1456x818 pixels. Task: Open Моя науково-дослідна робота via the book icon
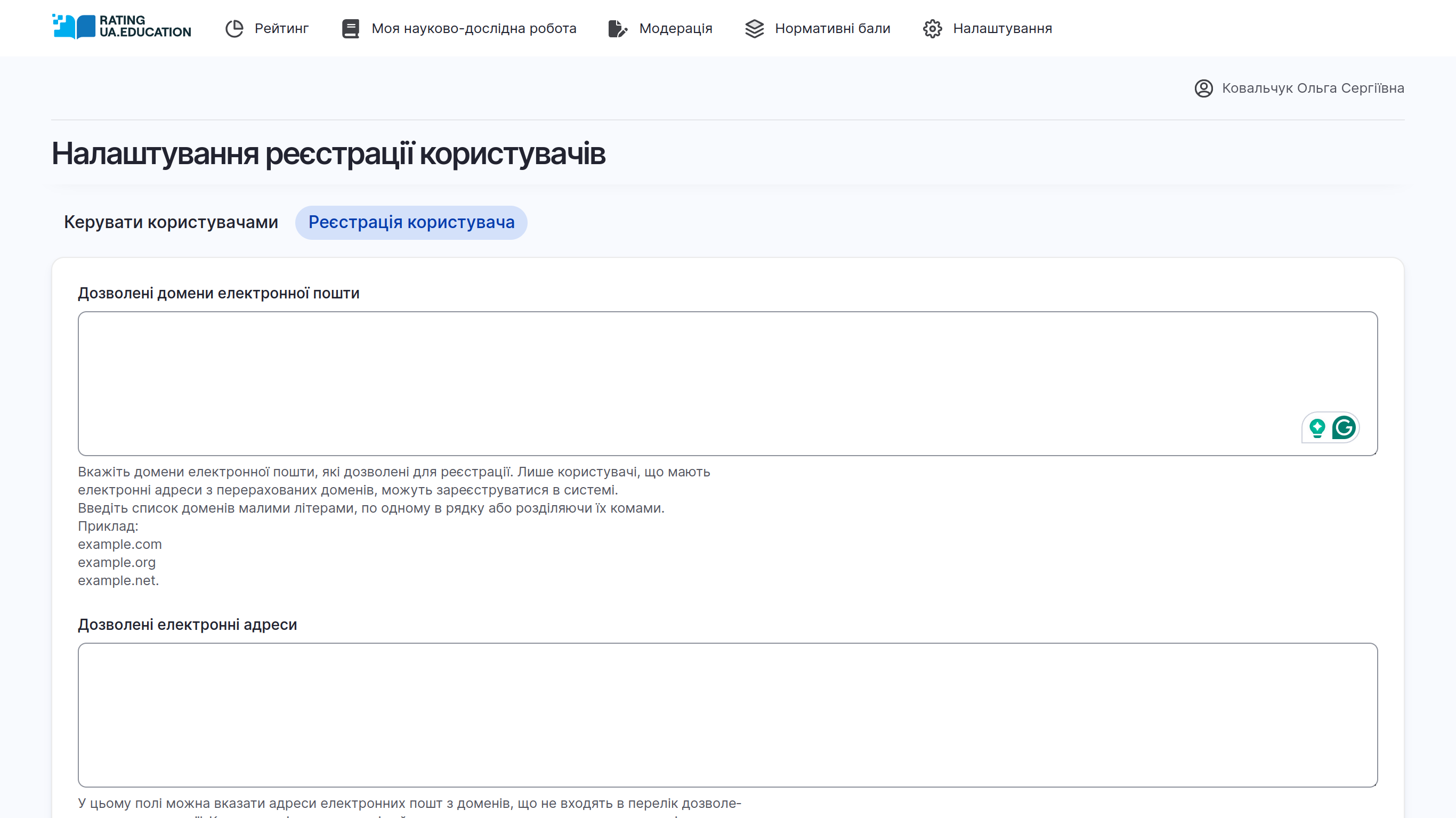351,28
